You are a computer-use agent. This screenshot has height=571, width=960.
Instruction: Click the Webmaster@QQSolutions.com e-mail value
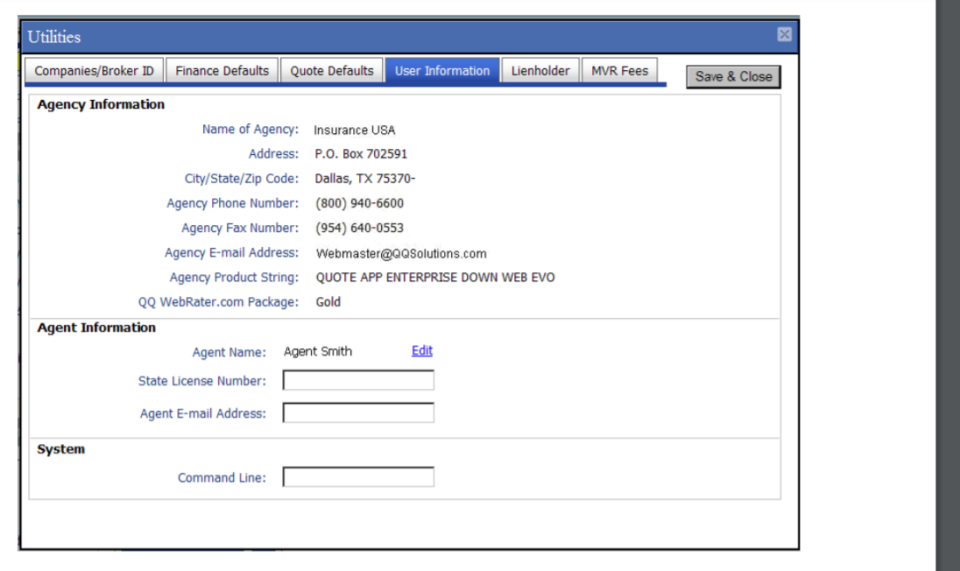tap(401, 253)
